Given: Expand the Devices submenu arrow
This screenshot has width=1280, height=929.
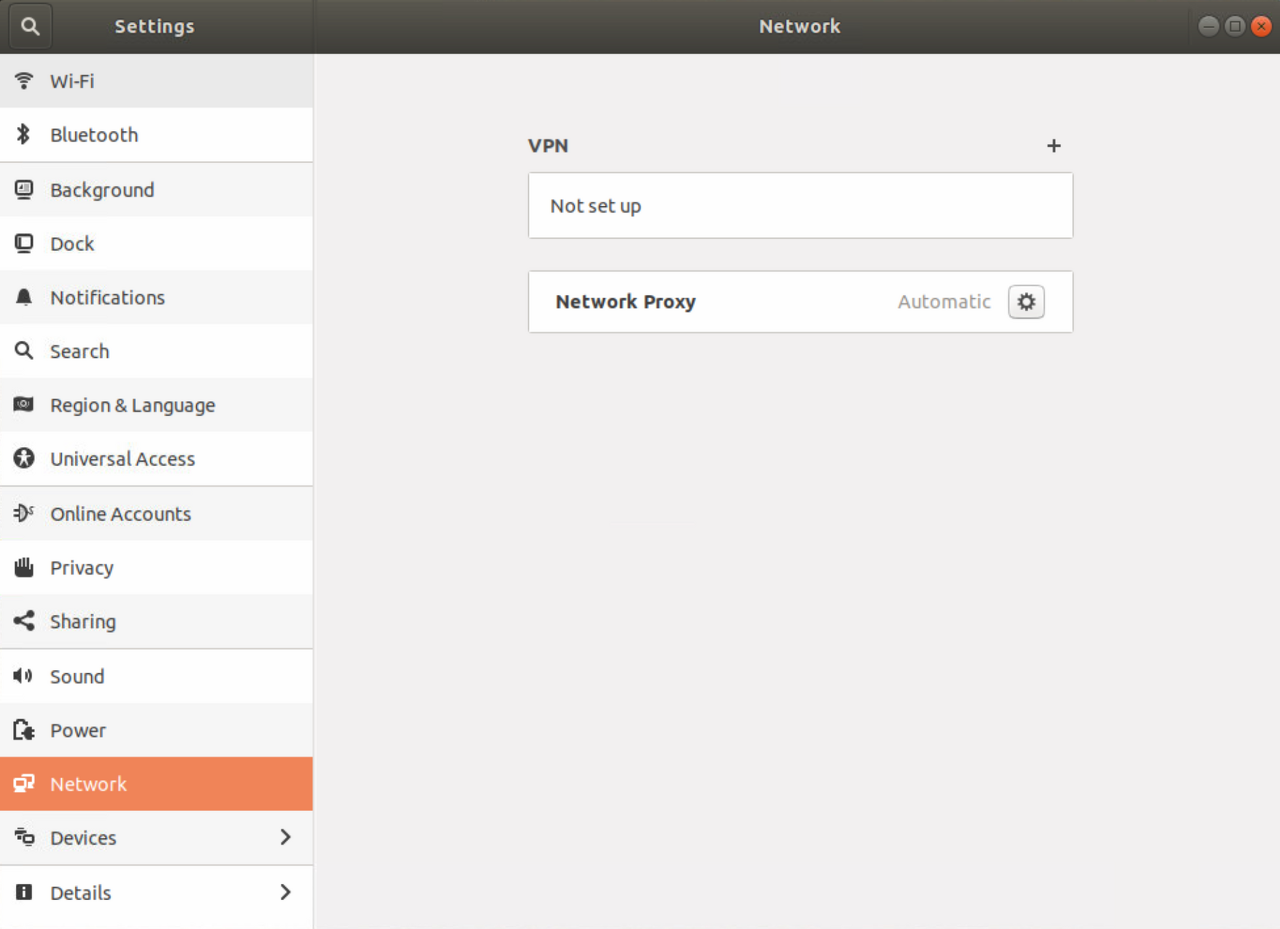Looking at the screenshot, I should (285, 837).
